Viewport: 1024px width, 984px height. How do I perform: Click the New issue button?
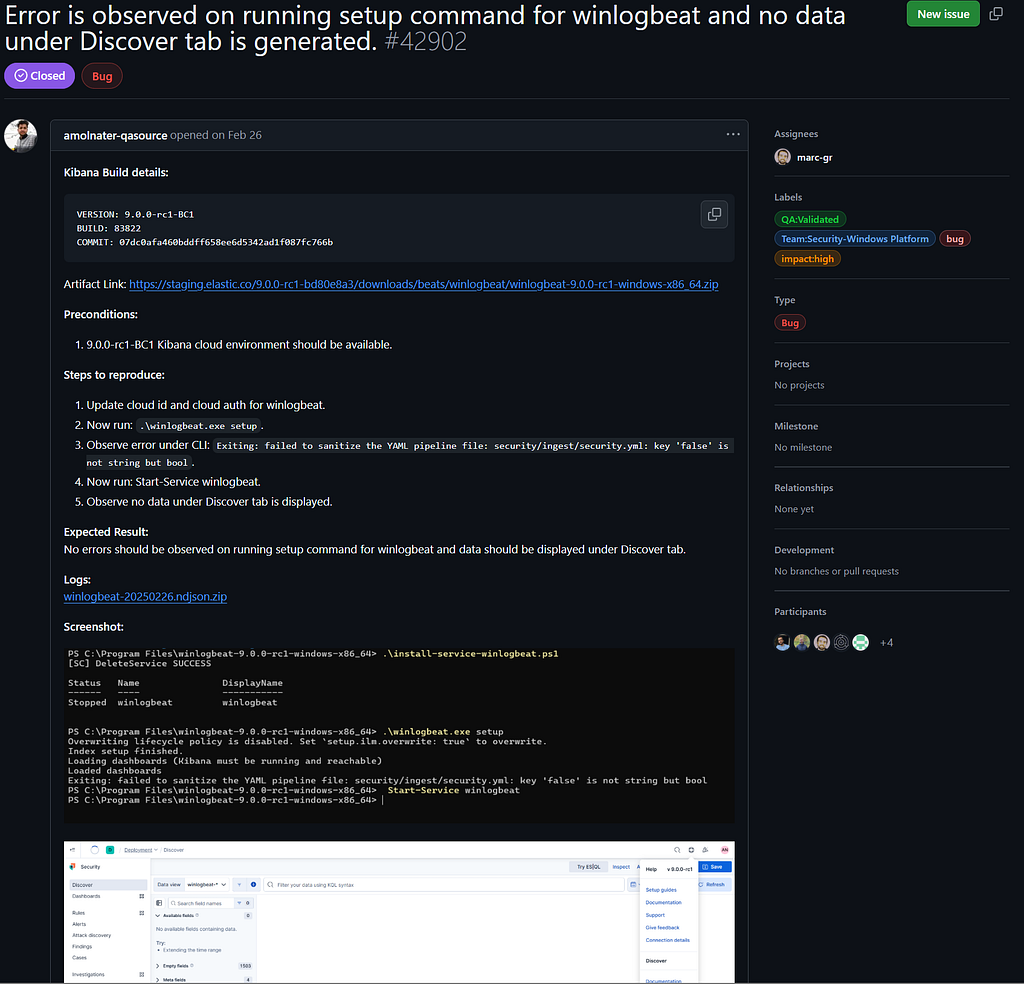click(943, 14)
